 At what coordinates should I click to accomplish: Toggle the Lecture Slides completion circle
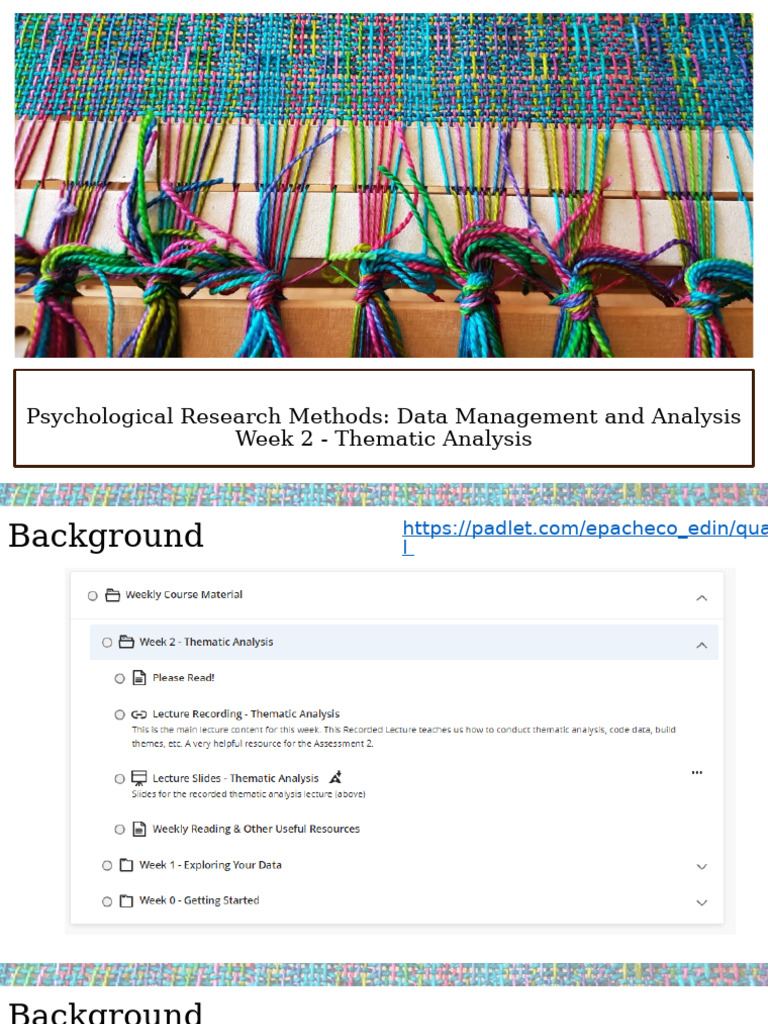point(120,778)
